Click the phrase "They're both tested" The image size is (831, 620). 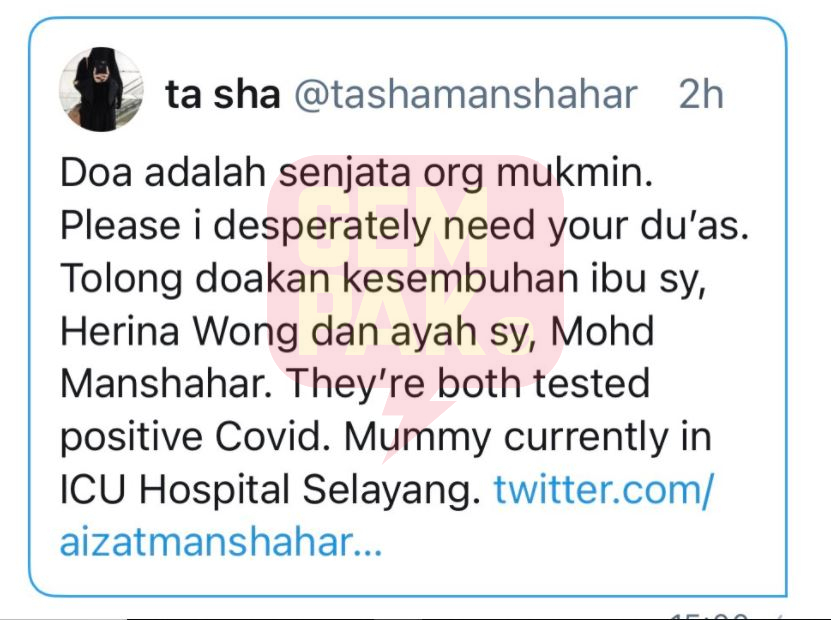pos(468,384)
